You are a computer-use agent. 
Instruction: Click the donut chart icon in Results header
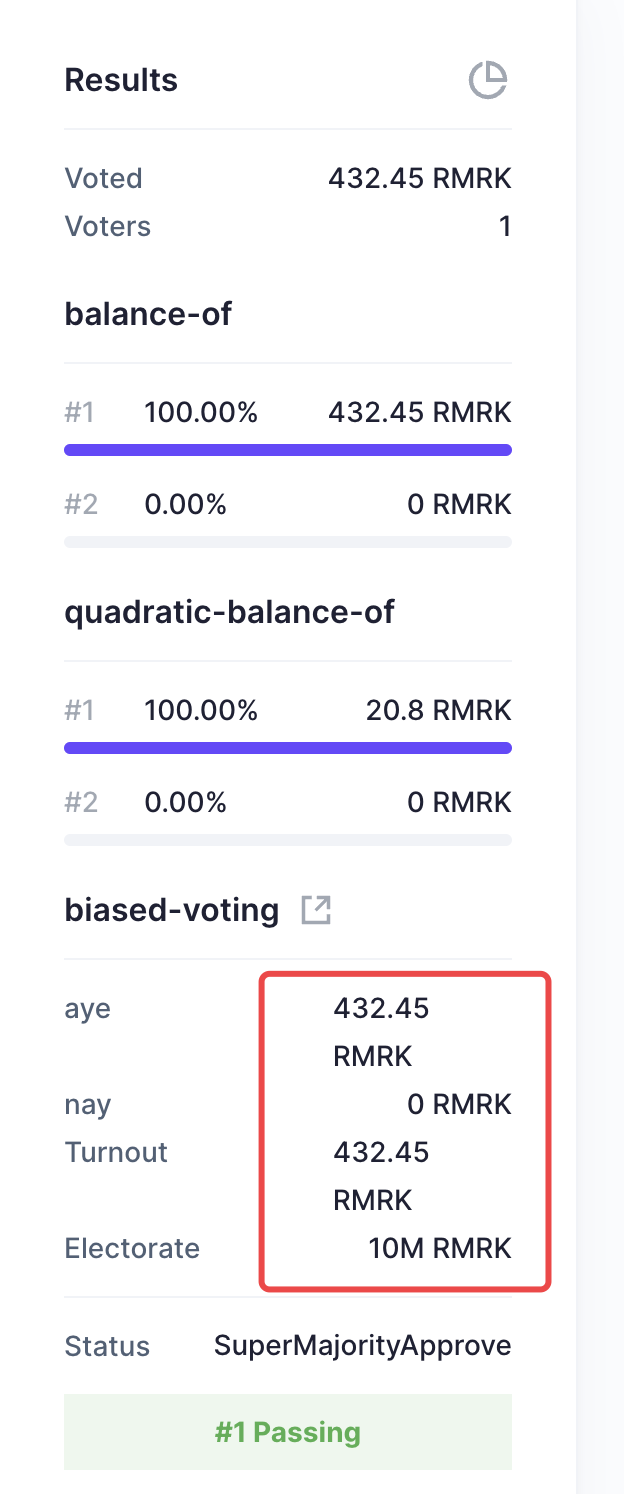pos(487,79)
